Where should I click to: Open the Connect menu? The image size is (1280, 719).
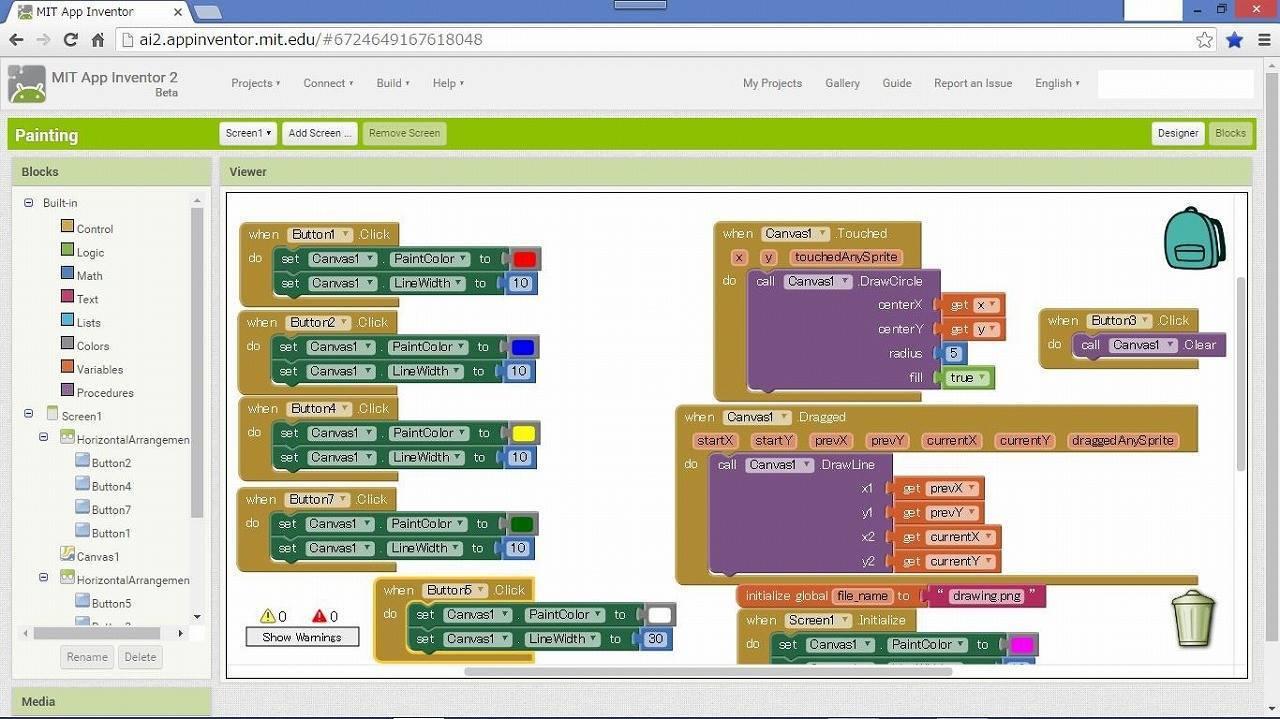point(328,83)
